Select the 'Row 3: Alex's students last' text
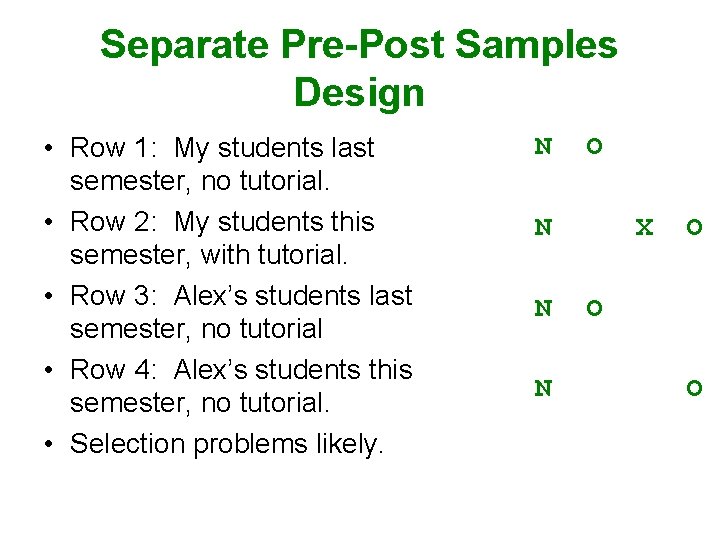Screen dimensions: 720x540 tap(241, 296)
